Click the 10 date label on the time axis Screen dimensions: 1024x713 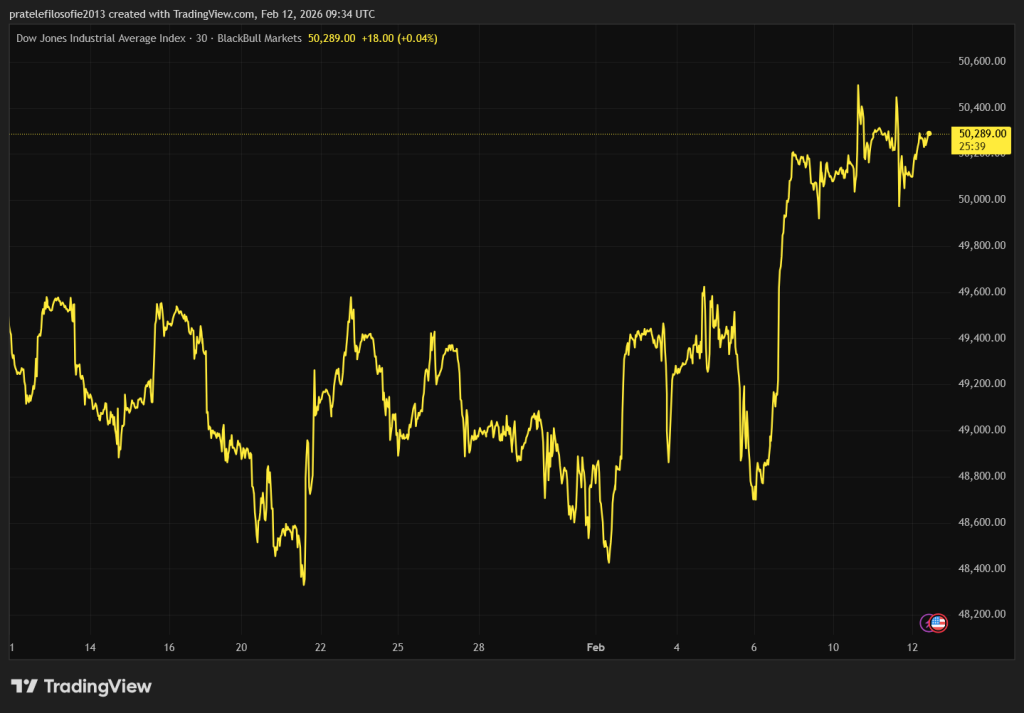[833, 648]
